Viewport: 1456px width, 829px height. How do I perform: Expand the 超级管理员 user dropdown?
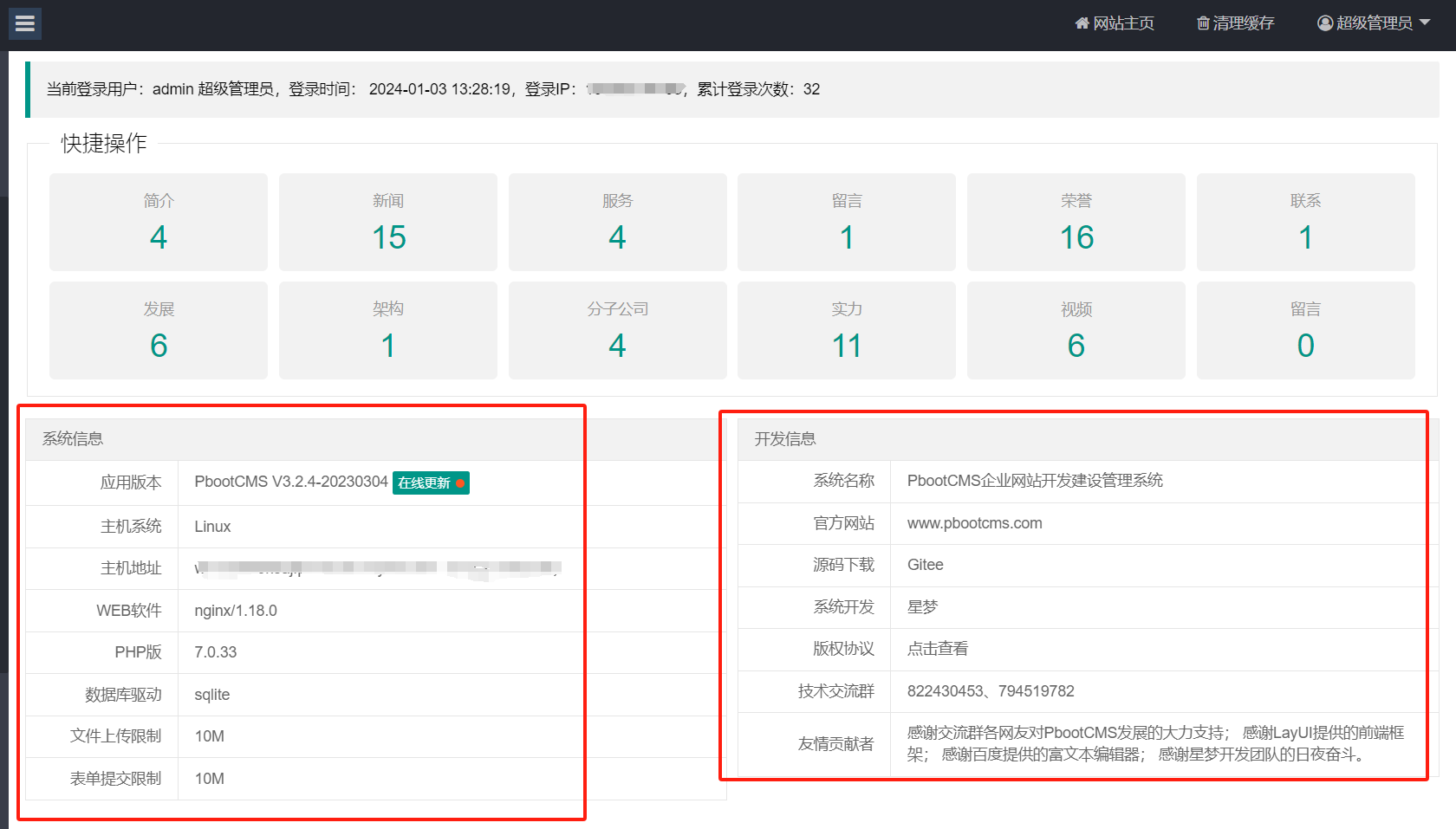[x=1373, y=23]
